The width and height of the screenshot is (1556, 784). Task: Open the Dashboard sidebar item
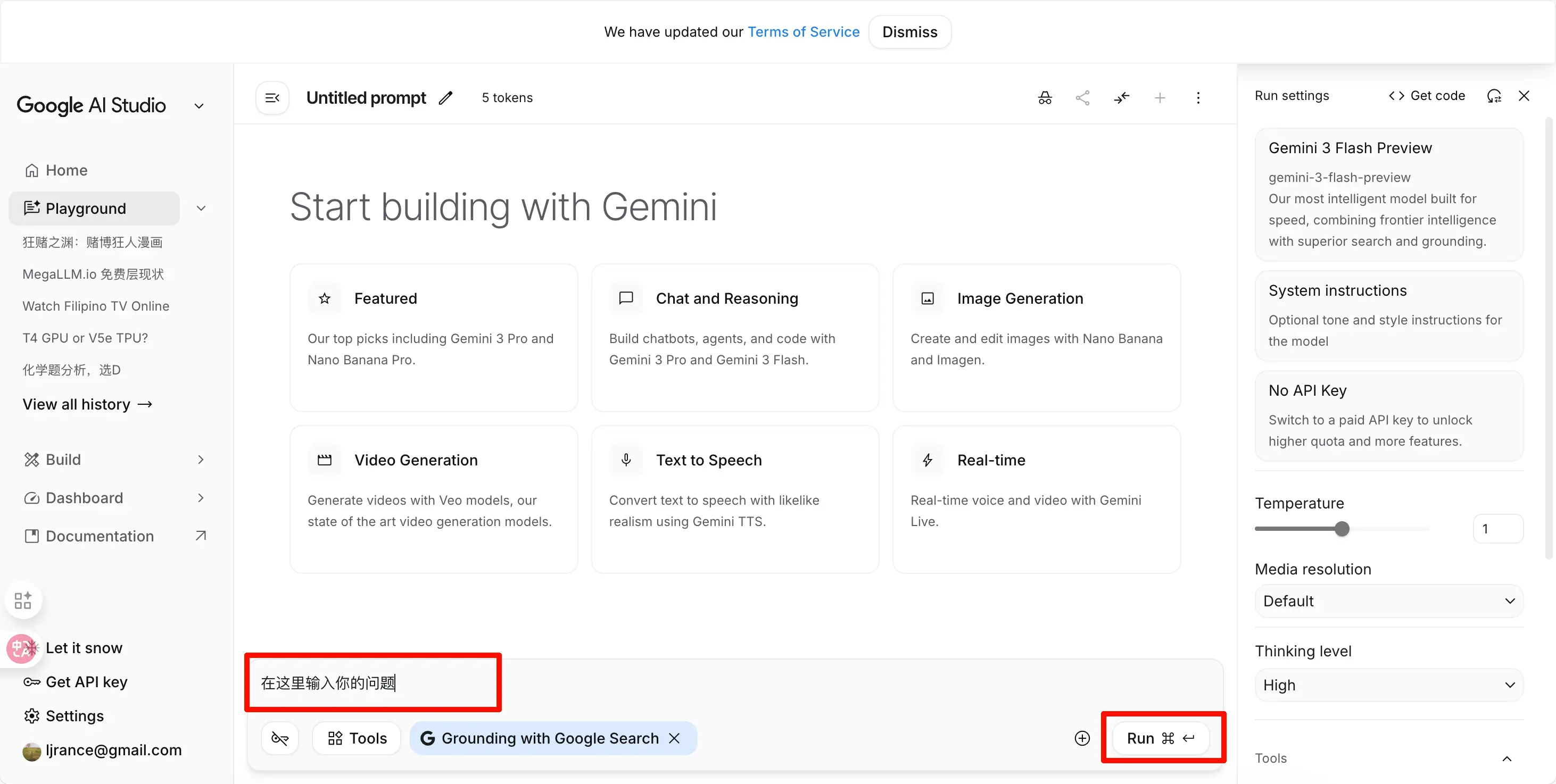coord(85,498)
